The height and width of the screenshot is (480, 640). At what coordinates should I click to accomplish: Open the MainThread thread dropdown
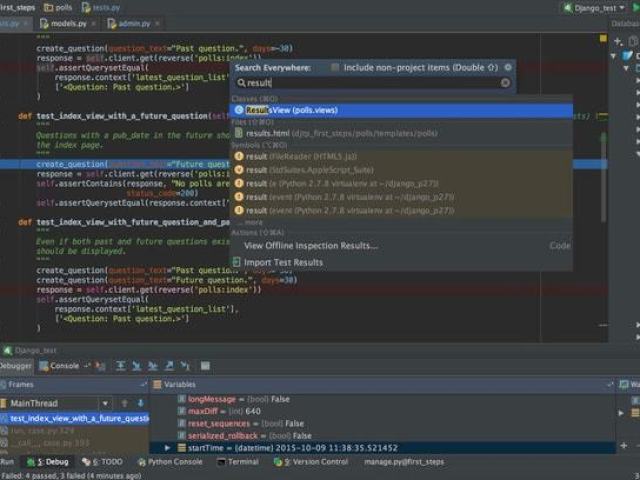[x=105, y=403]
